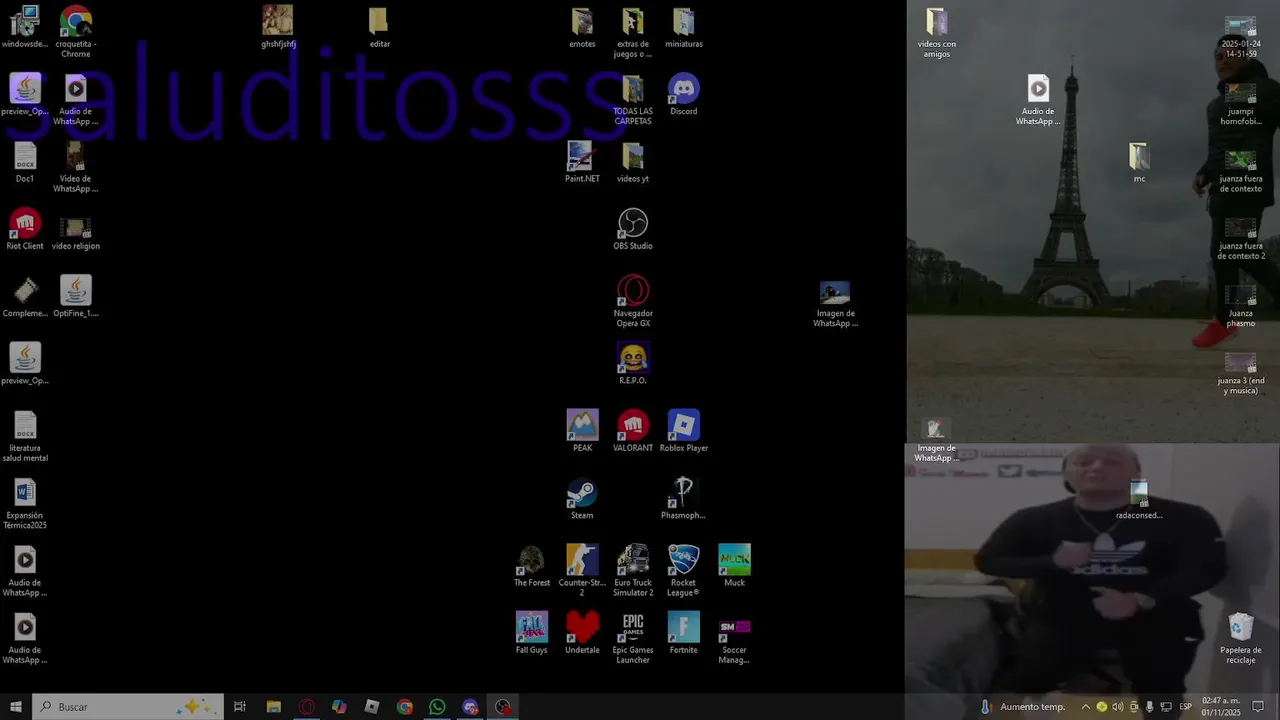Viewport: 1280px width, 720px height.
Task: Open the Windows Start menu
Action: [x=16, y=707]
